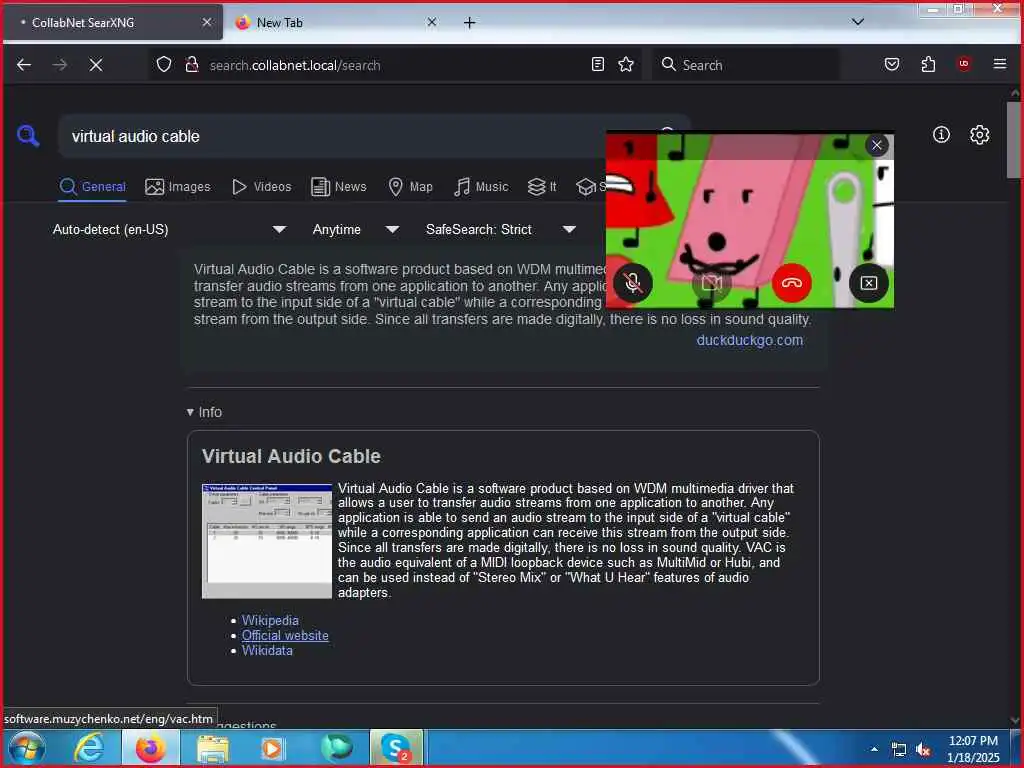Bookmark this page with star

[626, 64]
